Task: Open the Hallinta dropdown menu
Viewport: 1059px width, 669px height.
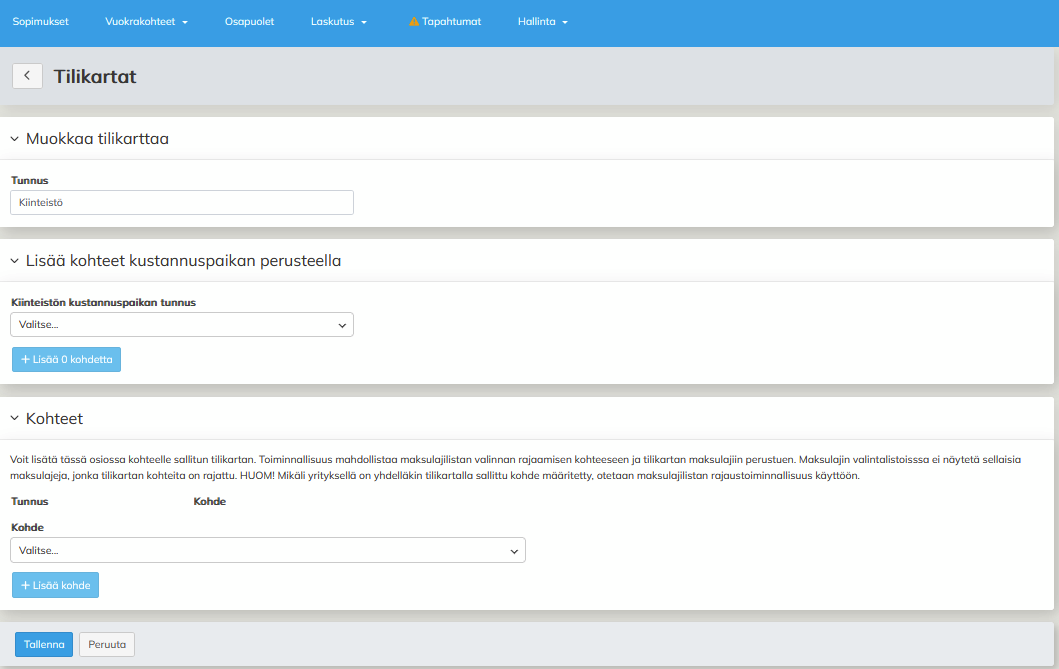Action: point(543,21)
